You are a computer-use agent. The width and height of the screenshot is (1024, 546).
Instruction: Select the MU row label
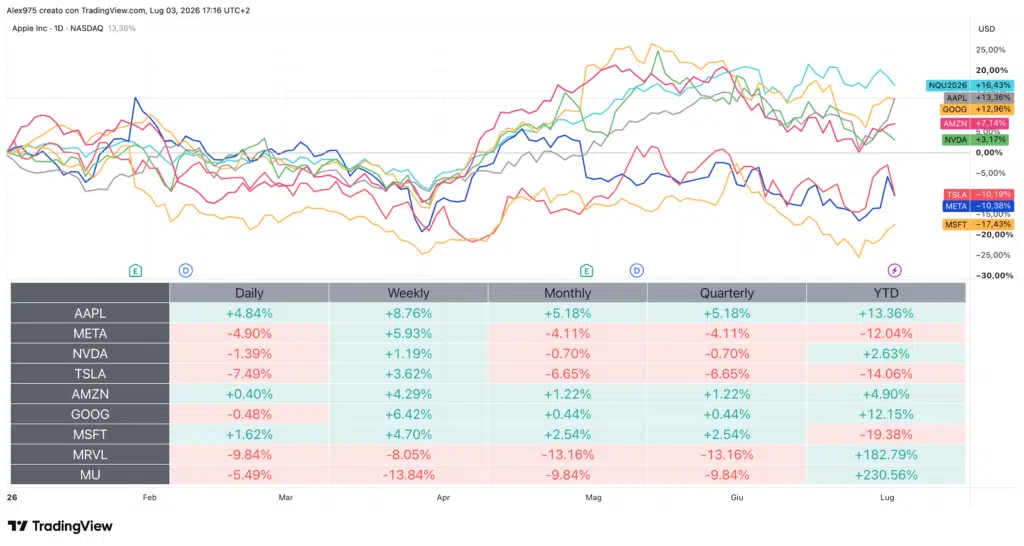click(x=90, y=475)
